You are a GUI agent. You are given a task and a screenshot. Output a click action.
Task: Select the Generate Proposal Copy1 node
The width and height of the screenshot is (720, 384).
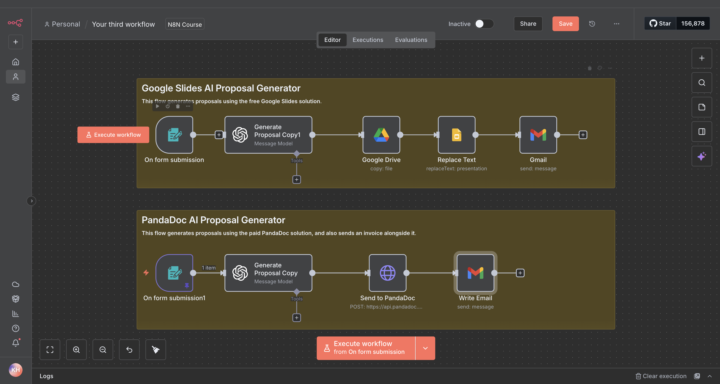(268, 135)
